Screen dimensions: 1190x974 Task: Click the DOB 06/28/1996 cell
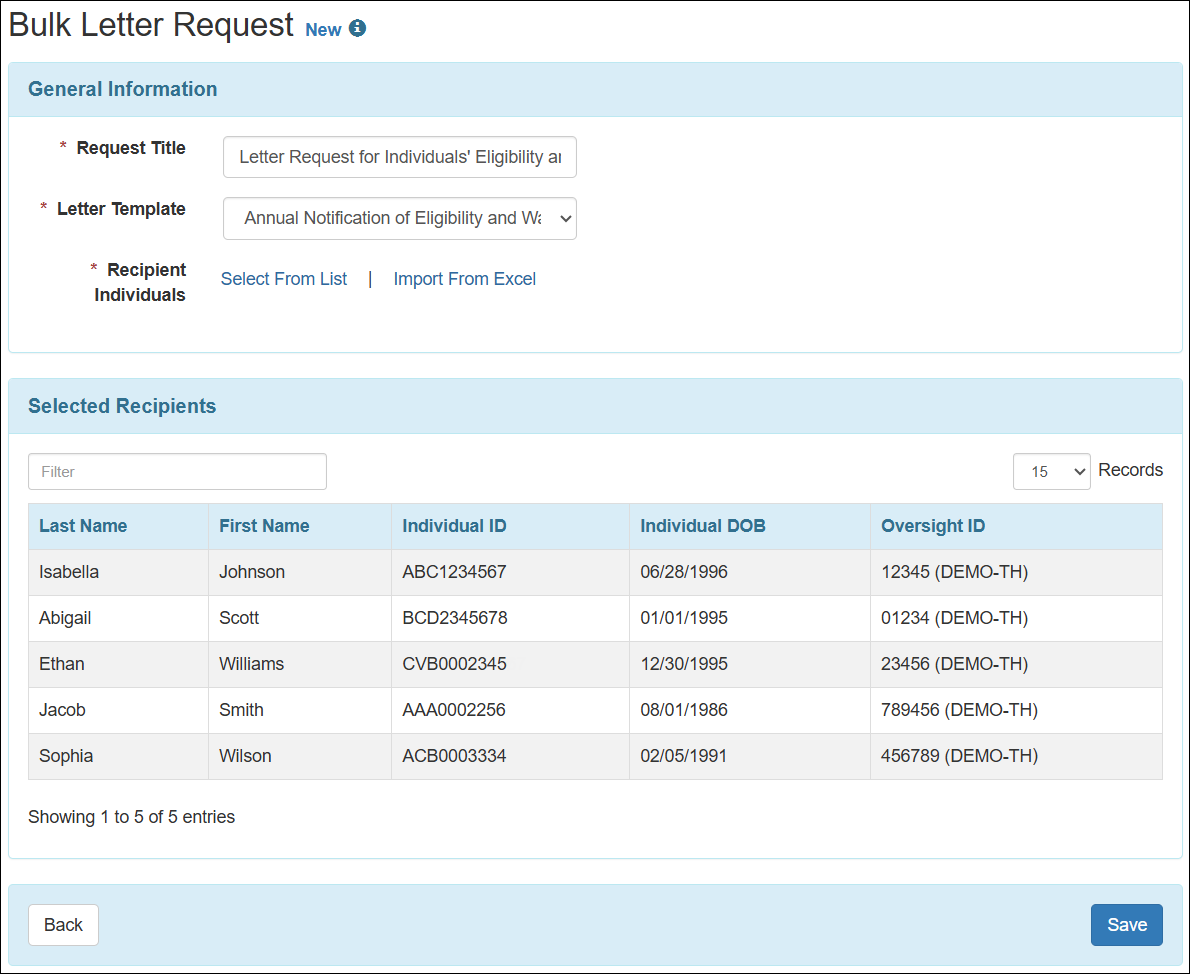750,572
